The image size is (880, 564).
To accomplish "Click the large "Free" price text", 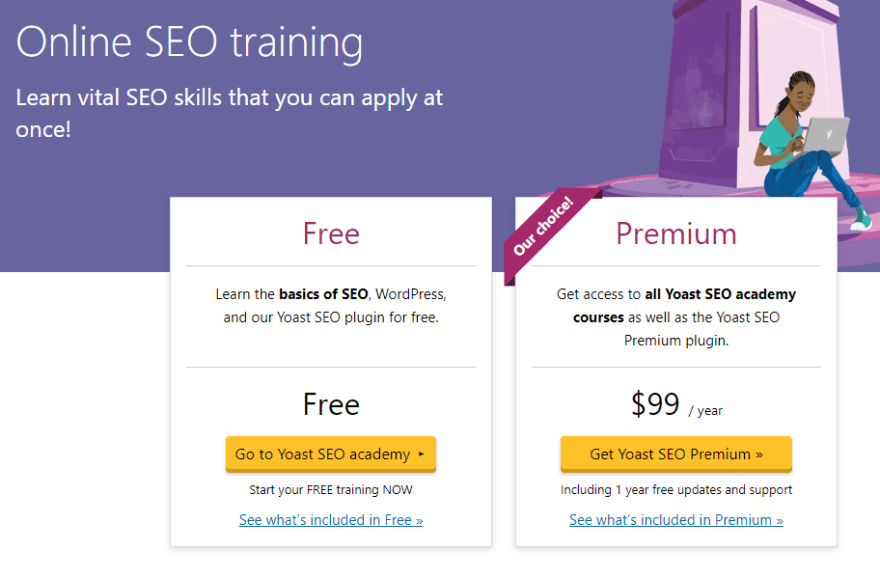I will [331, 404].
